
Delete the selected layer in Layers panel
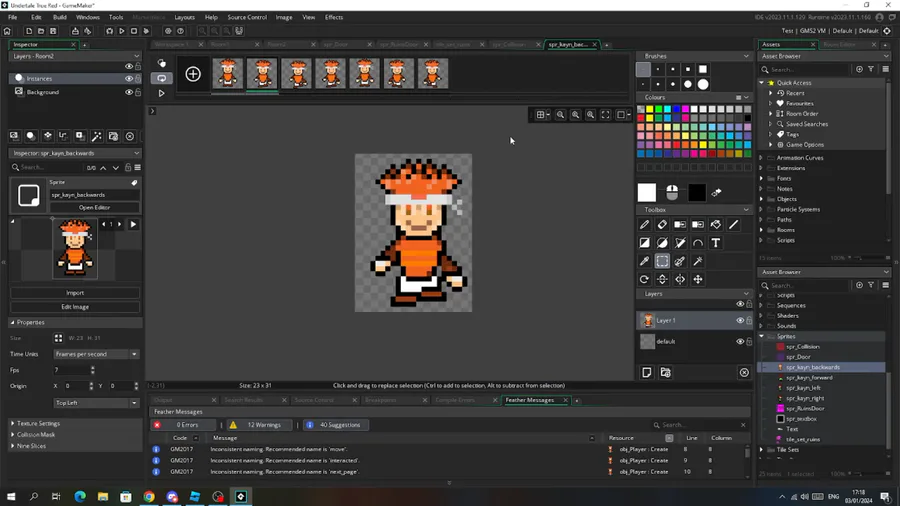pos(744,373)
